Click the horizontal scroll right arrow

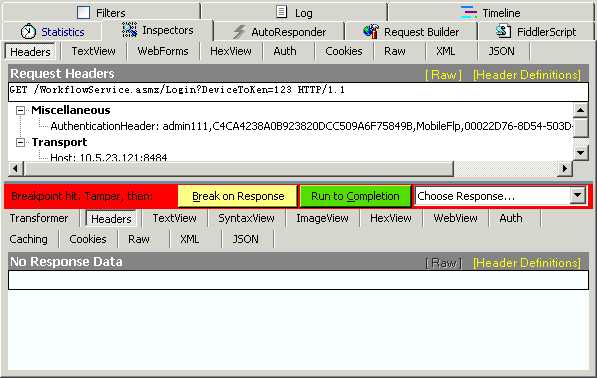[565, 168]
